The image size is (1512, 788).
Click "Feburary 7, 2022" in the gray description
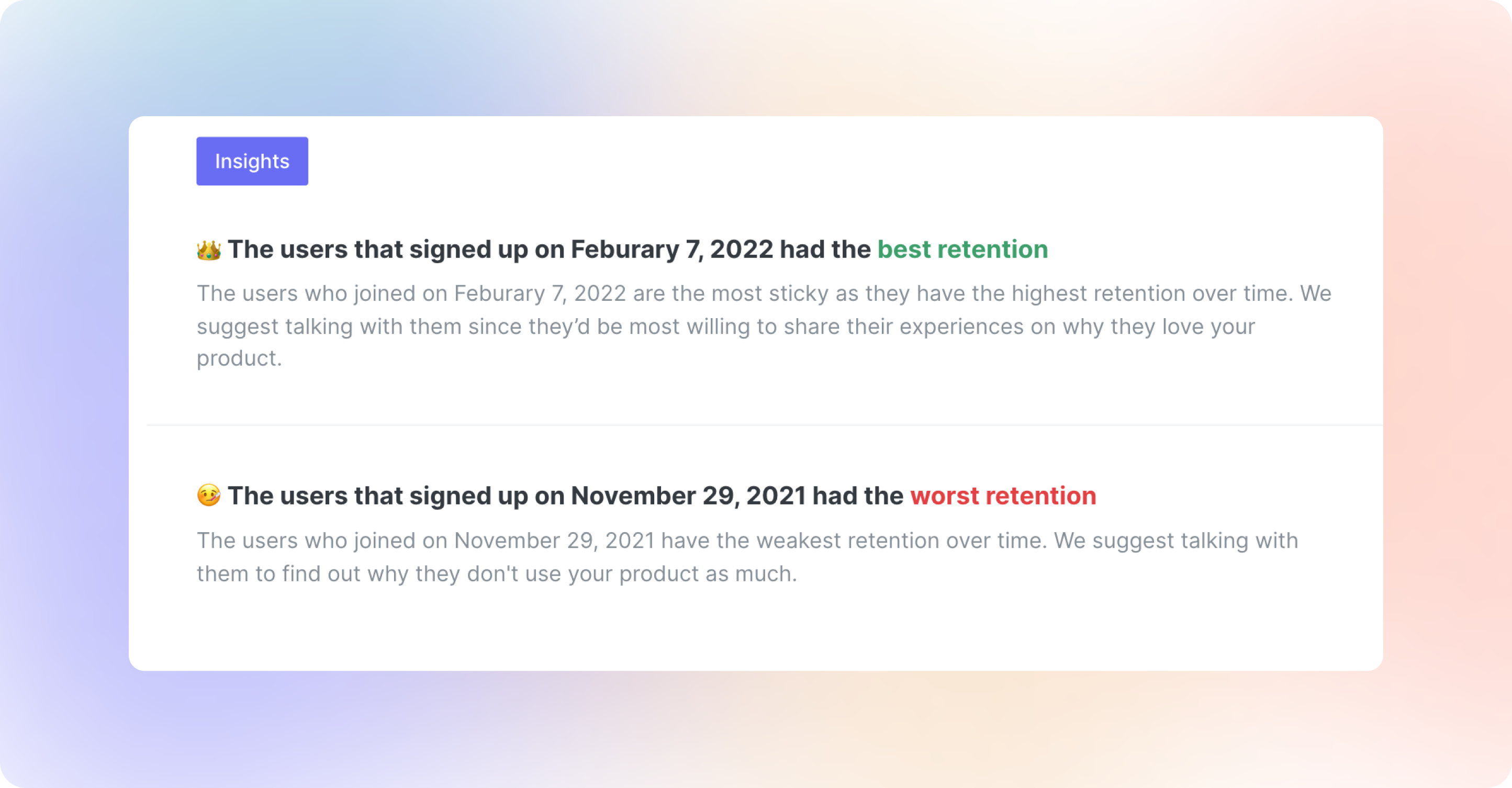(x=540, y=294)
